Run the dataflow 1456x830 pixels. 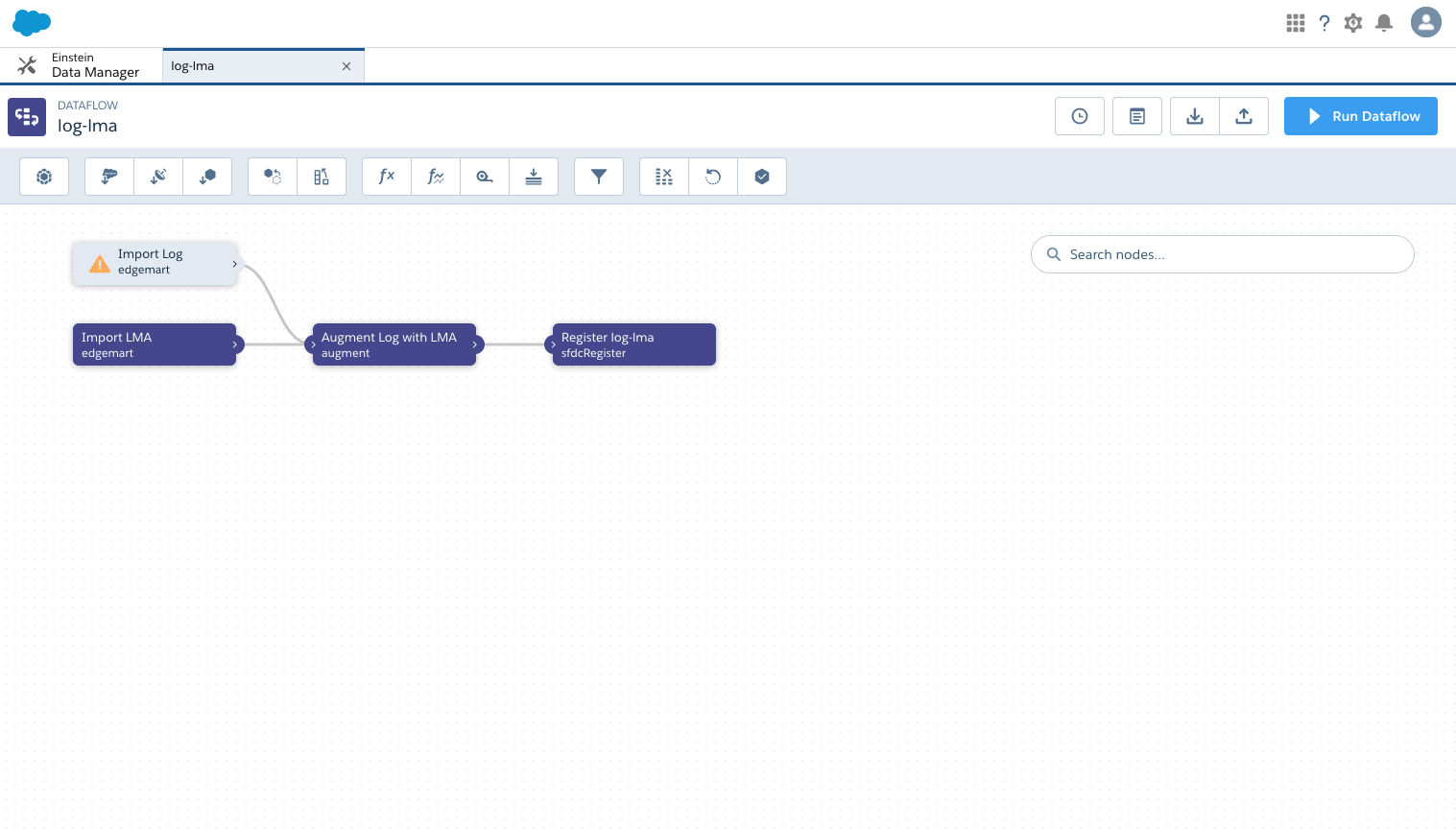(1361, 116)
